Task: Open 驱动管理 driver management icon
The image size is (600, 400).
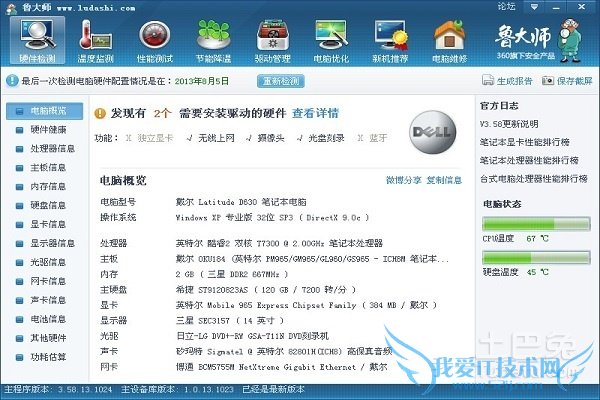Action: coord(272,40)
